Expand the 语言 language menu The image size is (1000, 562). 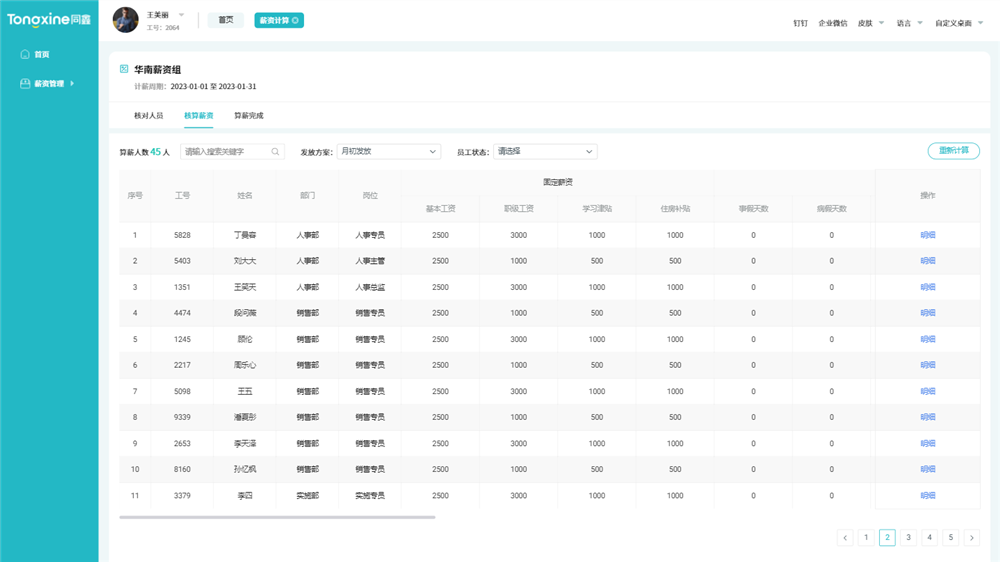(x=909, y=23)
